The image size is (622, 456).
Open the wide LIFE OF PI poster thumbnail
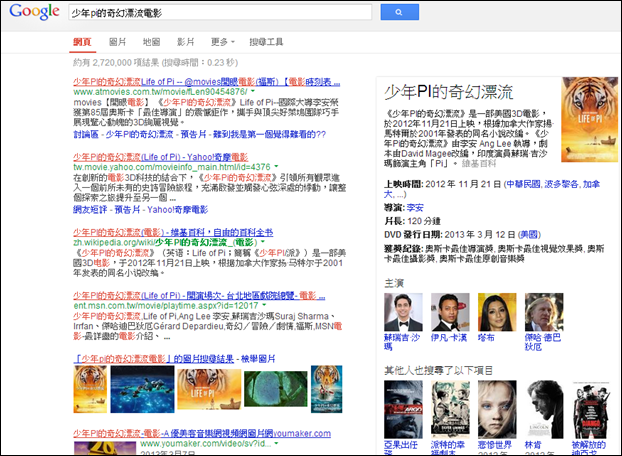point(209,389)
